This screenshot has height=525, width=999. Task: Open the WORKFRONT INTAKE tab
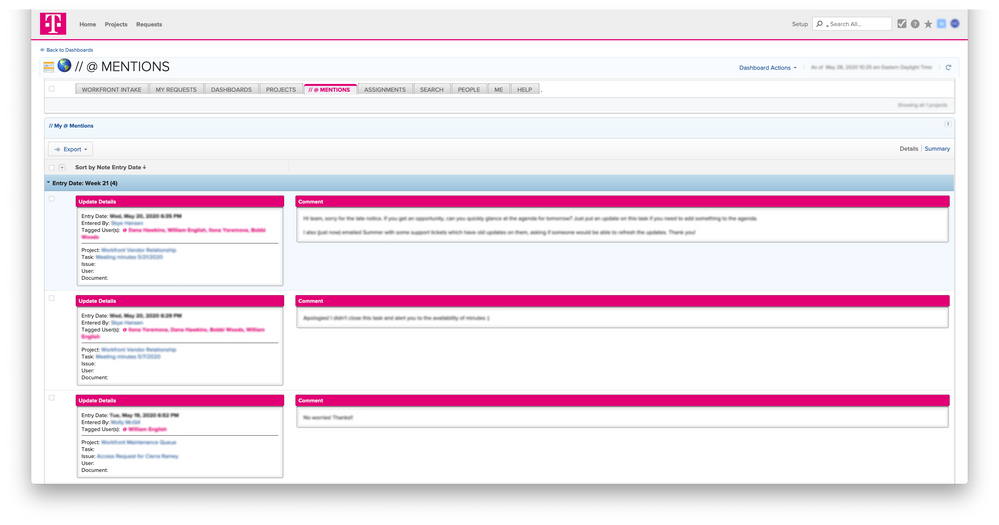111,90
